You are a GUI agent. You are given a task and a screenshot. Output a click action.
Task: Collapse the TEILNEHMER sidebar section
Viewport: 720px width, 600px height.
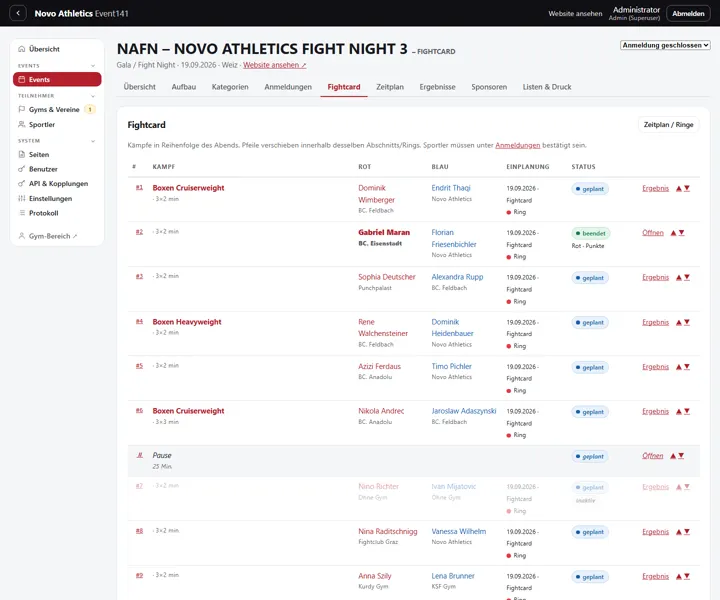click(93, 96)
